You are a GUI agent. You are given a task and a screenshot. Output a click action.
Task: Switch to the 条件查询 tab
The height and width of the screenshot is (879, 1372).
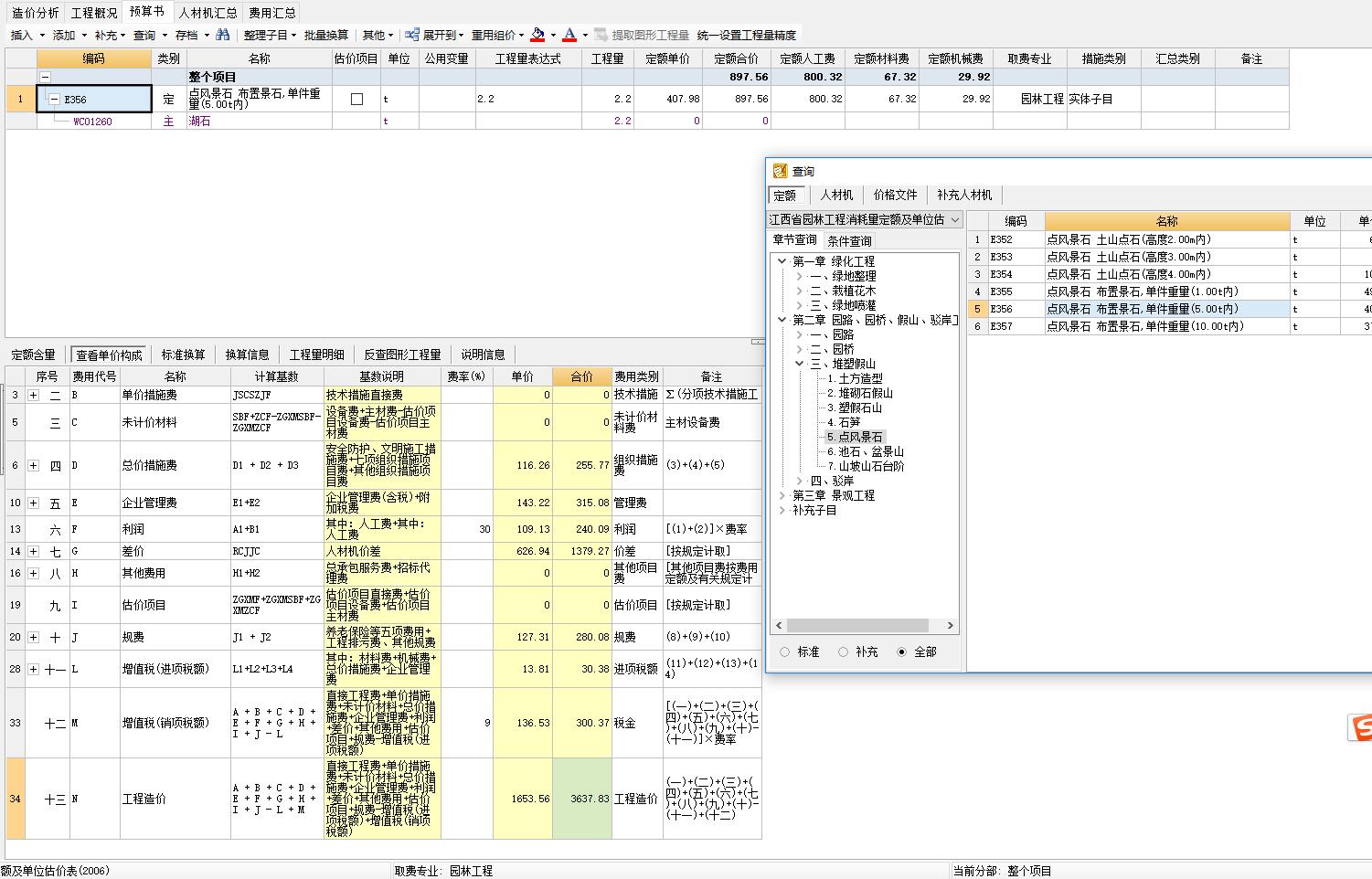(849, 241)
